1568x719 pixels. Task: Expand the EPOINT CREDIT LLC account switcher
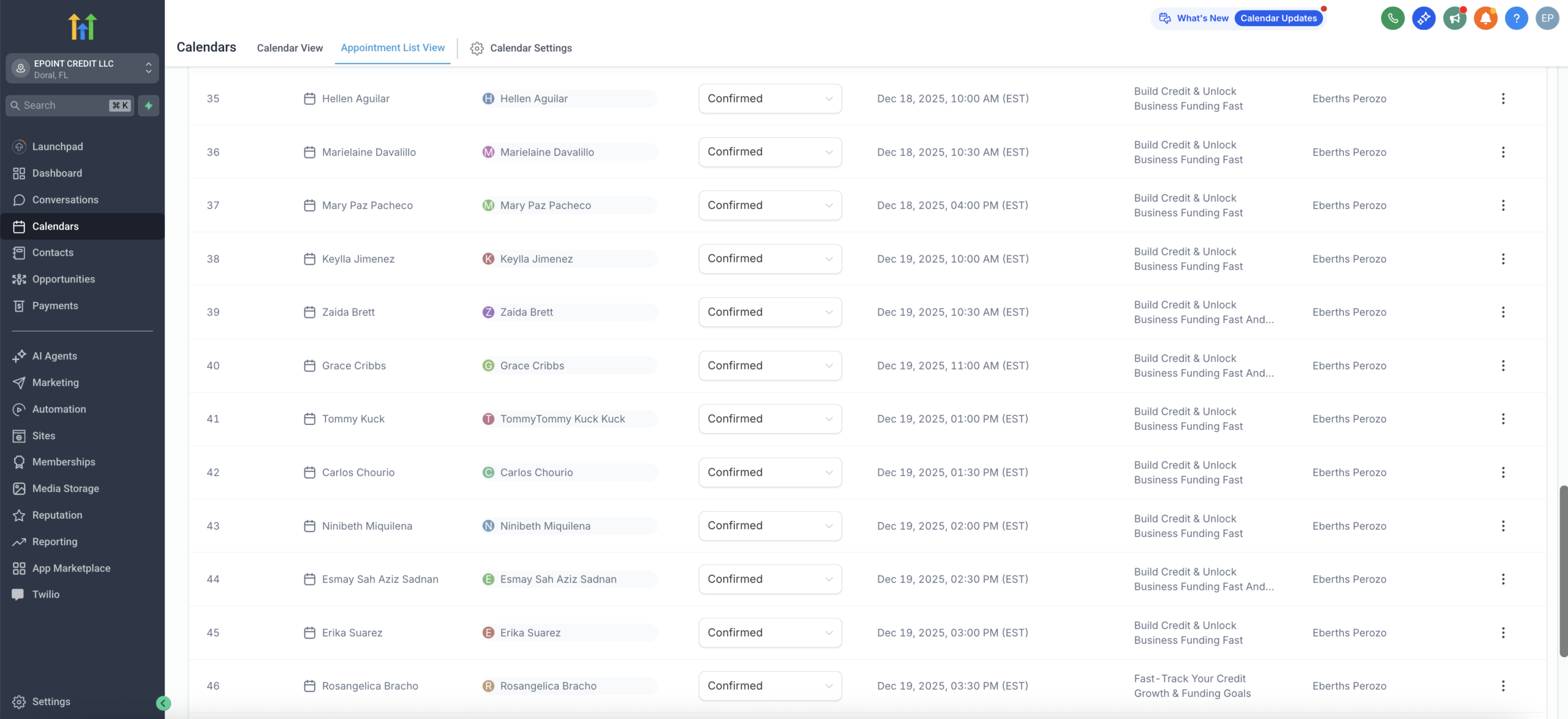click(x=82, y=69)
